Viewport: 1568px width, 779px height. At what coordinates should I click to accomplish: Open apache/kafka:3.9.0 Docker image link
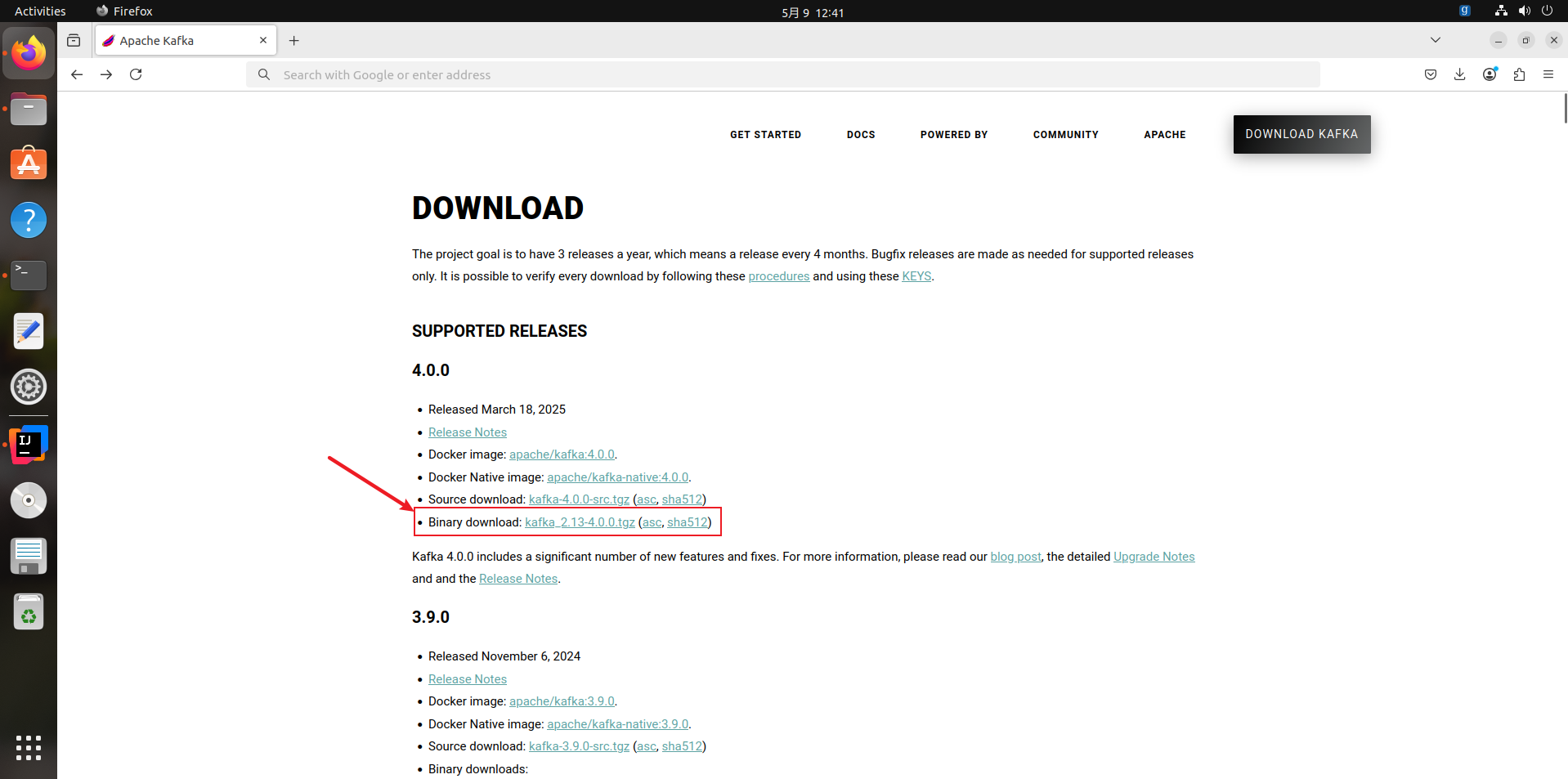click(x=562, y=701)
